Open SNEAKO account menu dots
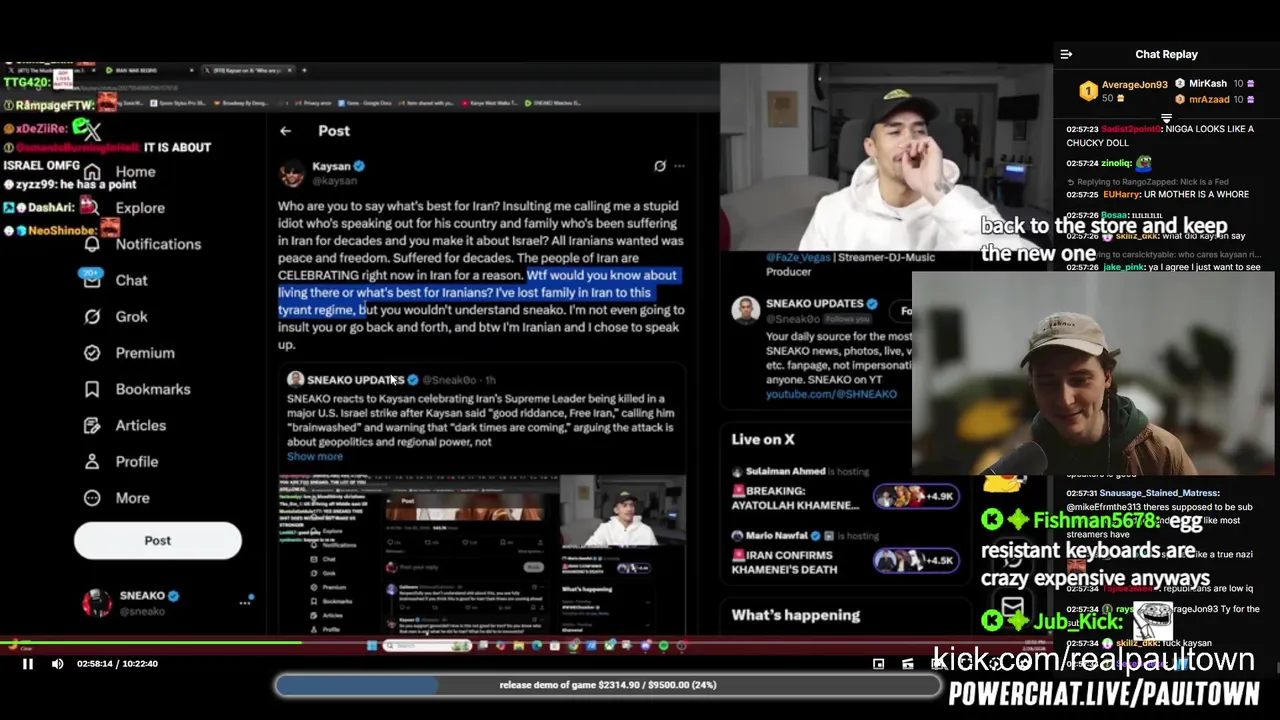The image size is (1280, 720). [245, 603]
